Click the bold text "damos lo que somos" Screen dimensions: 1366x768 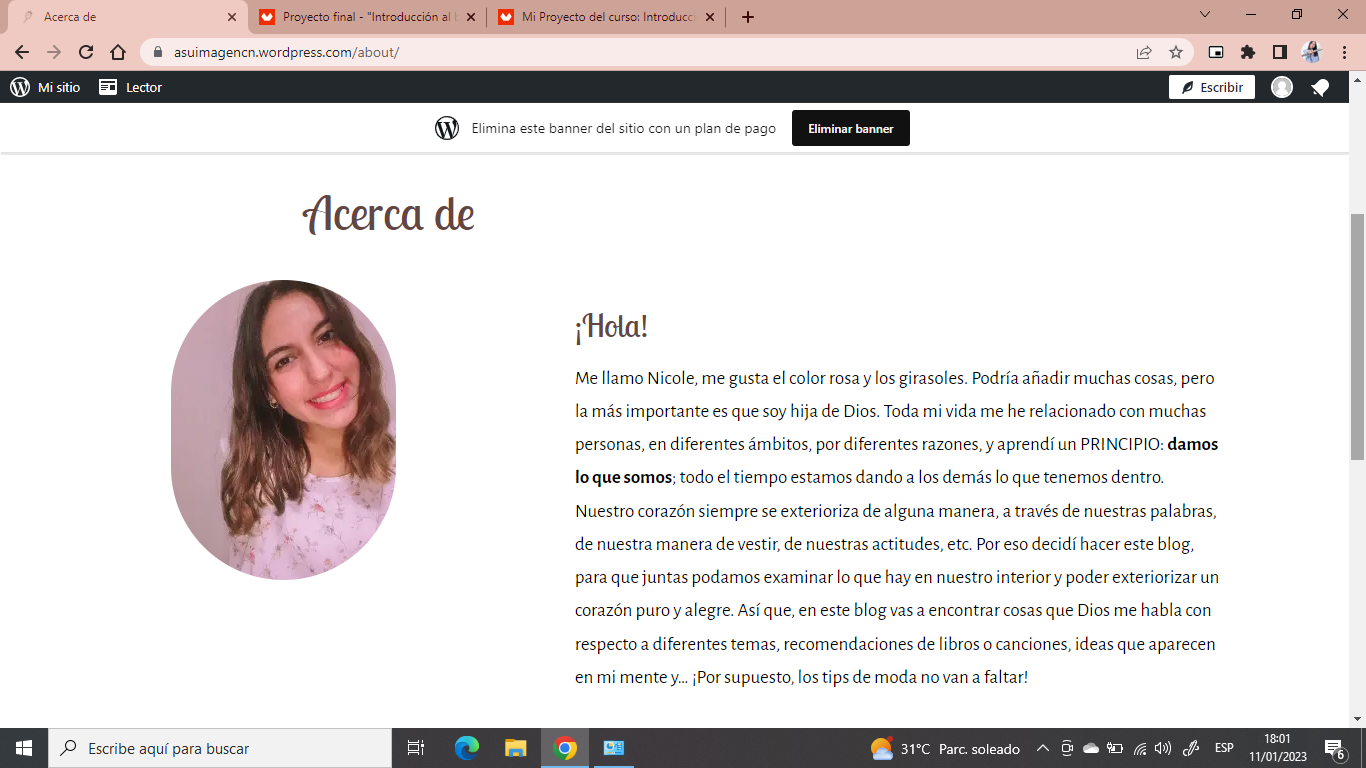[x=896, y=461]
